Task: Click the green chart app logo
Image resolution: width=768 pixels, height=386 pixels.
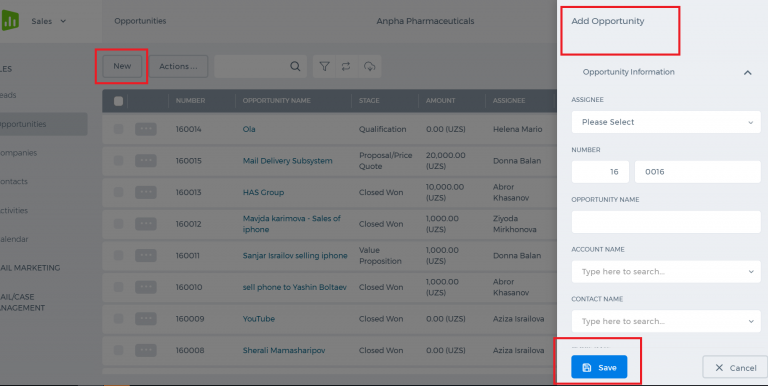Action: pyautogui.click(x=9, y=21)
